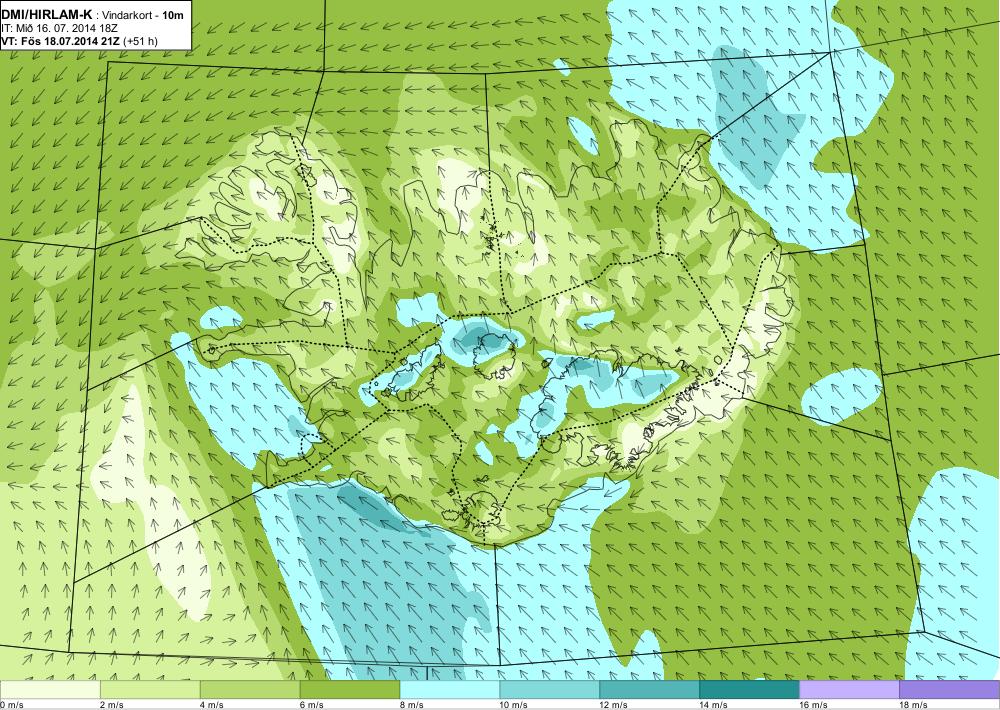This screenshot has height=710, width=1000.
Task: Click the '18 m/s' legend label
Action: click(x=914, y=705)
